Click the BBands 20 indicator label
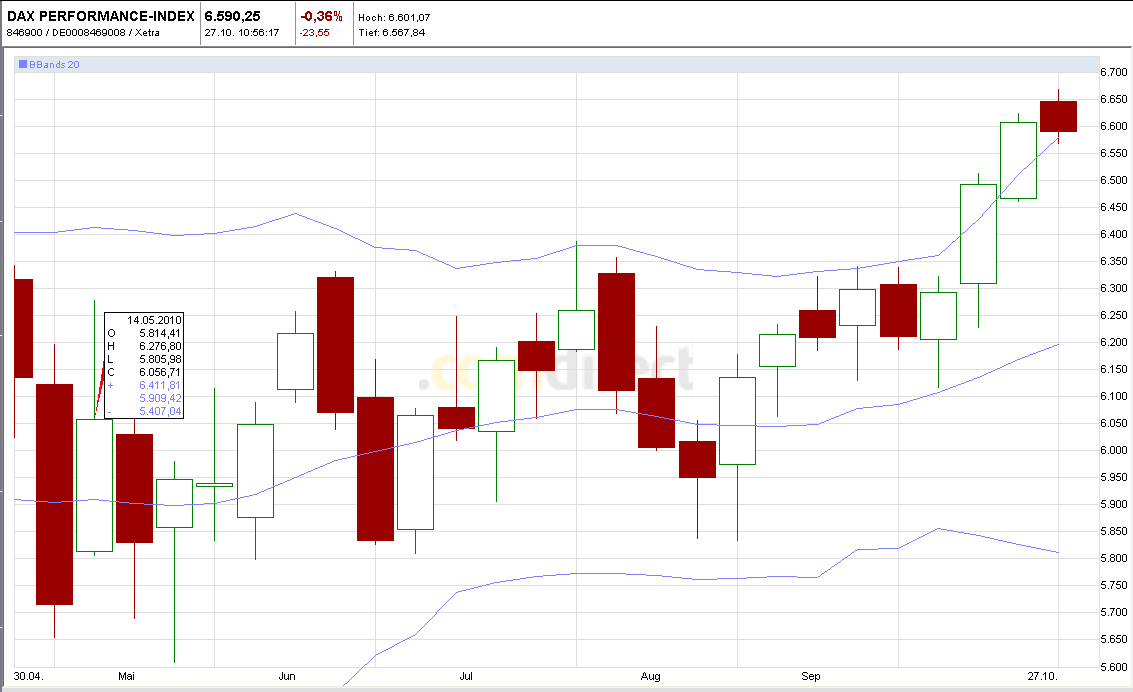Image resolution: width=1133 pixels, height=692 pixels. [x=54, y=64]
